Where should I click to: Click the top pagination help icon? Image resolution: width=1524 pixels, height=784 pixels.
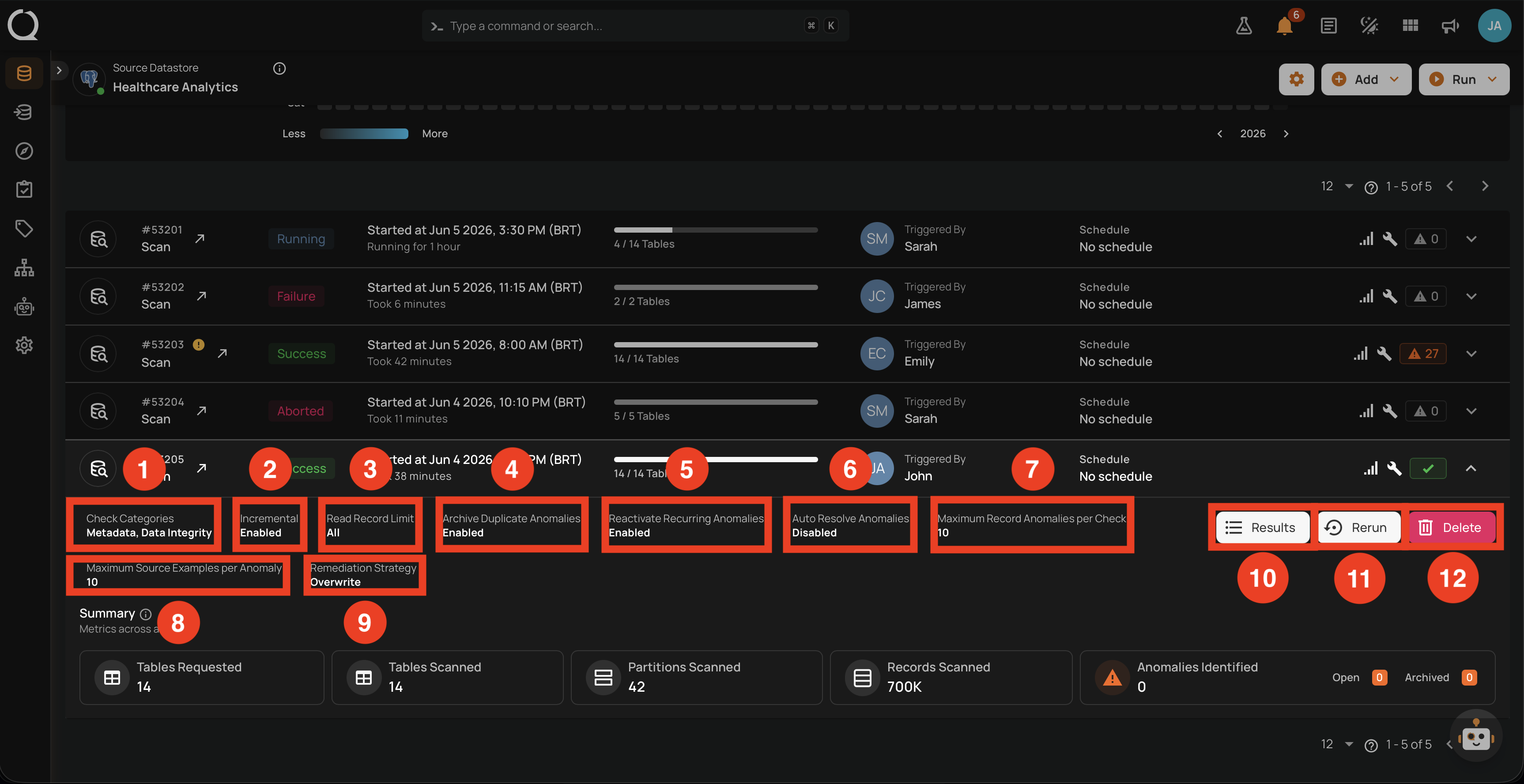1371,188
